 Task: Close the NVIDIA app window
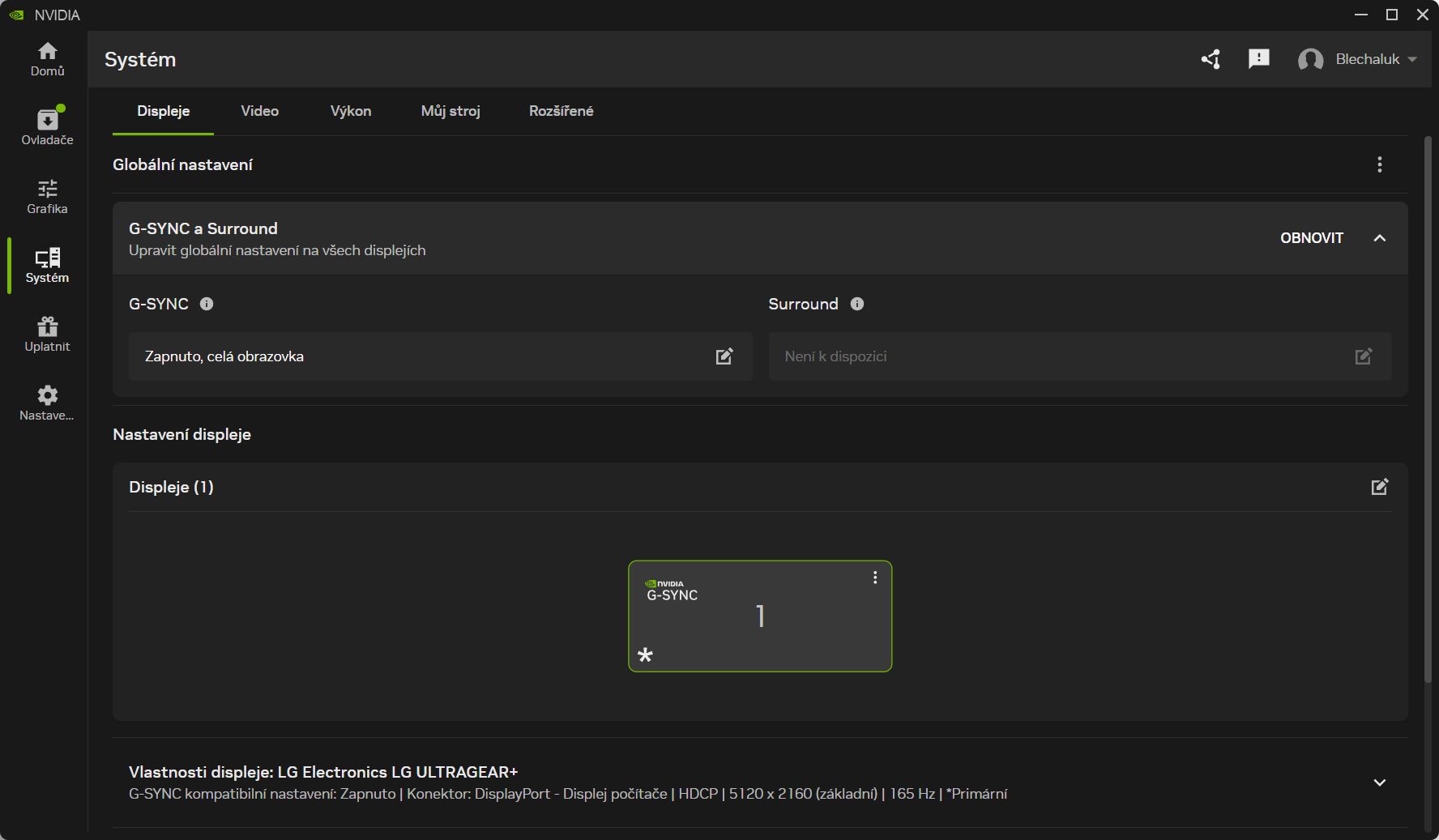tap(1423, 15)
